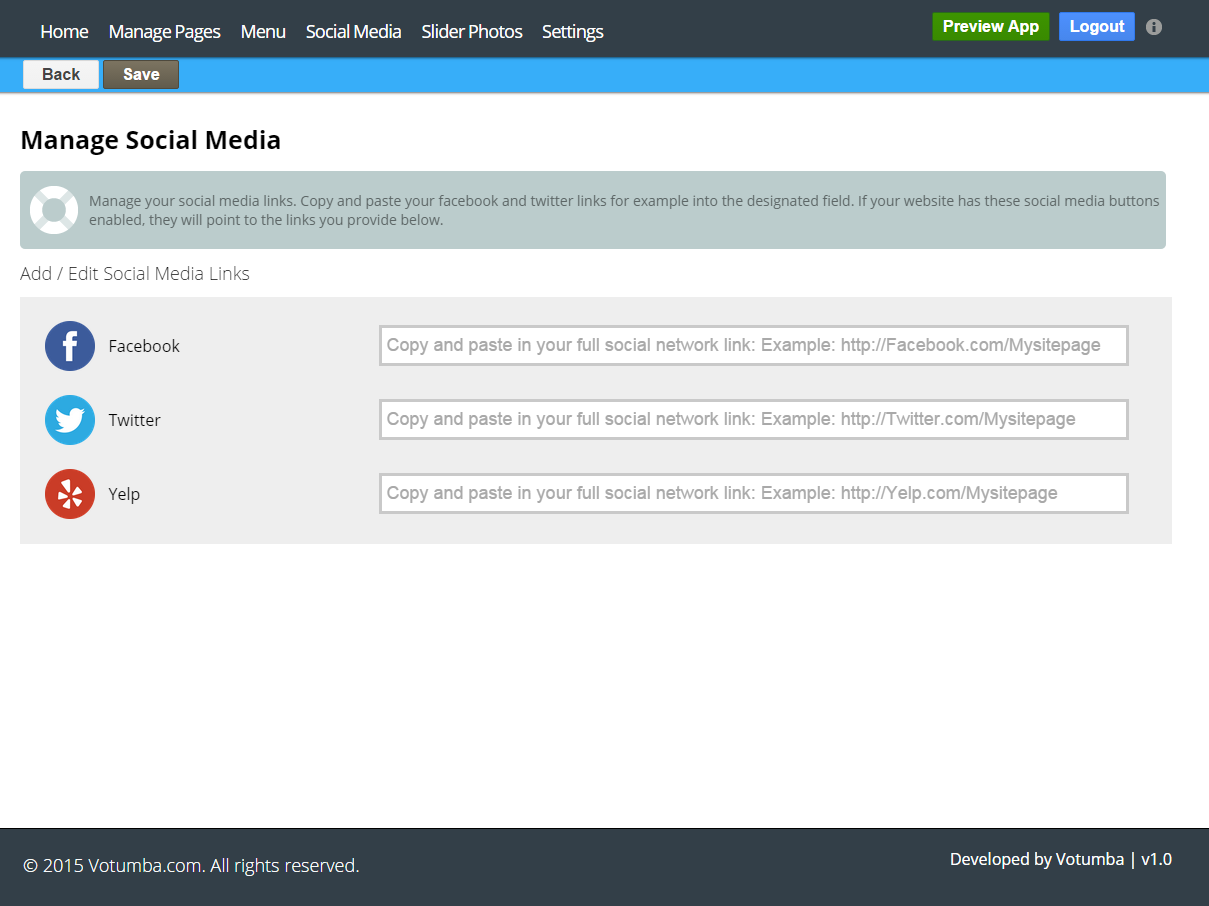
Task: Open Slider Photos
Action: tap(472, 32)
